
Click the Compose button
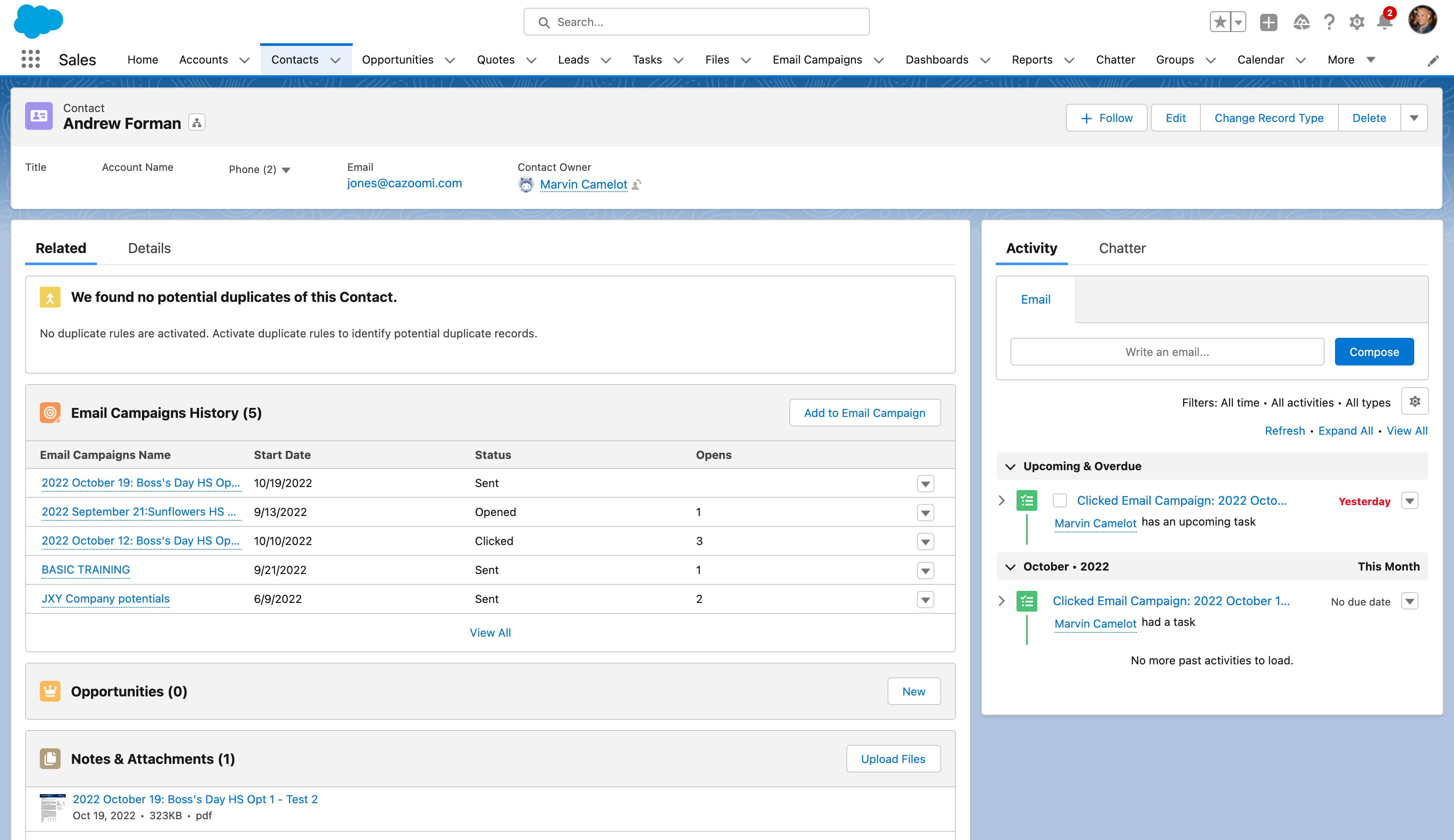coord(1374,351)
